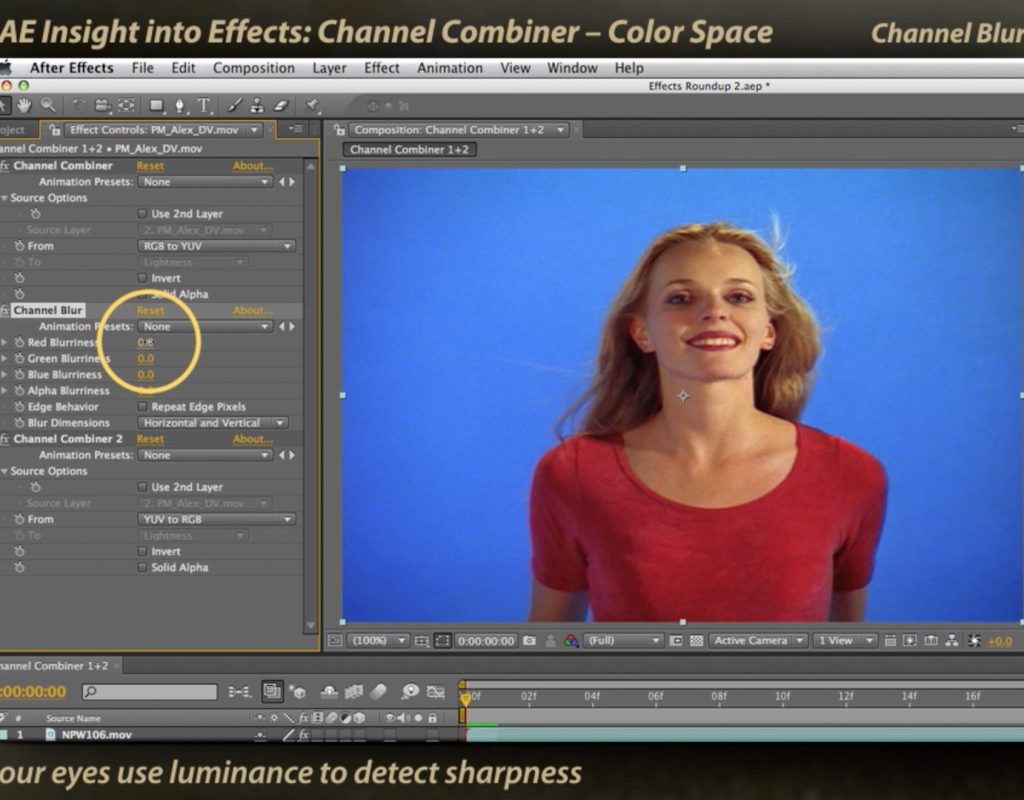1024x800 pixels.
Task: Open show channel RGB icon
Action: click(571, 641)
